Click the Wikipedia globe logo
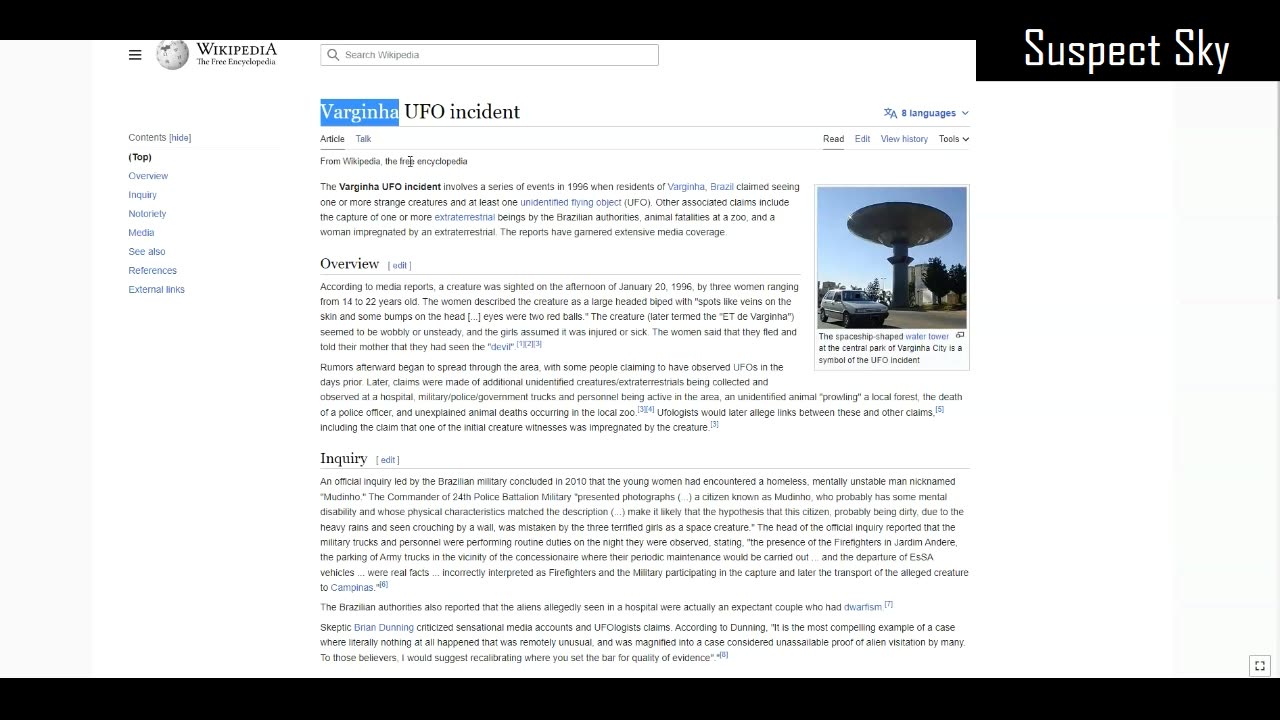Image resolution: width=1280 pixels, height=720 pixels. [172, 54]
